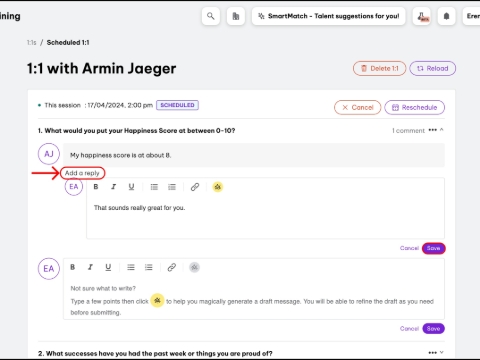Viewport: 480px width, 360px height.
Task: Open SmartMatch talent suggestions
Action: [x=329, y=16]
